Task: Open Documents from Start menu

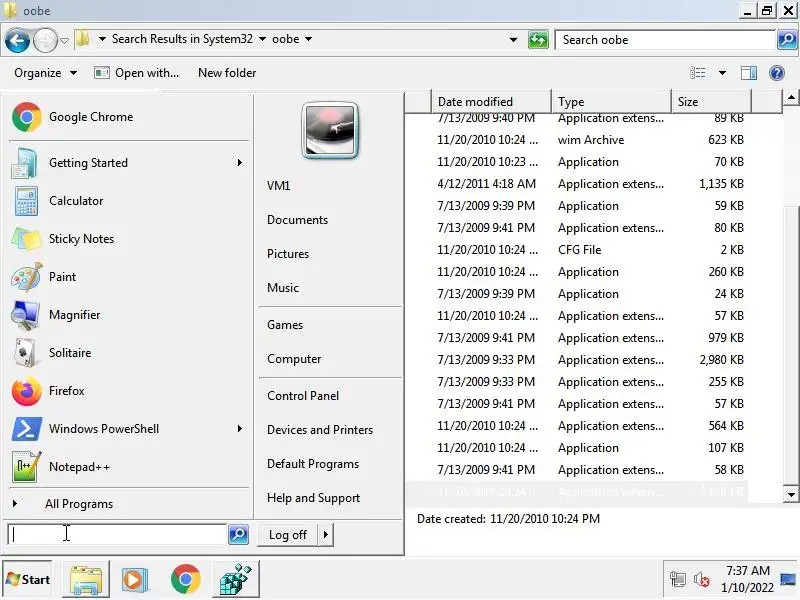Action: [297, 220]
